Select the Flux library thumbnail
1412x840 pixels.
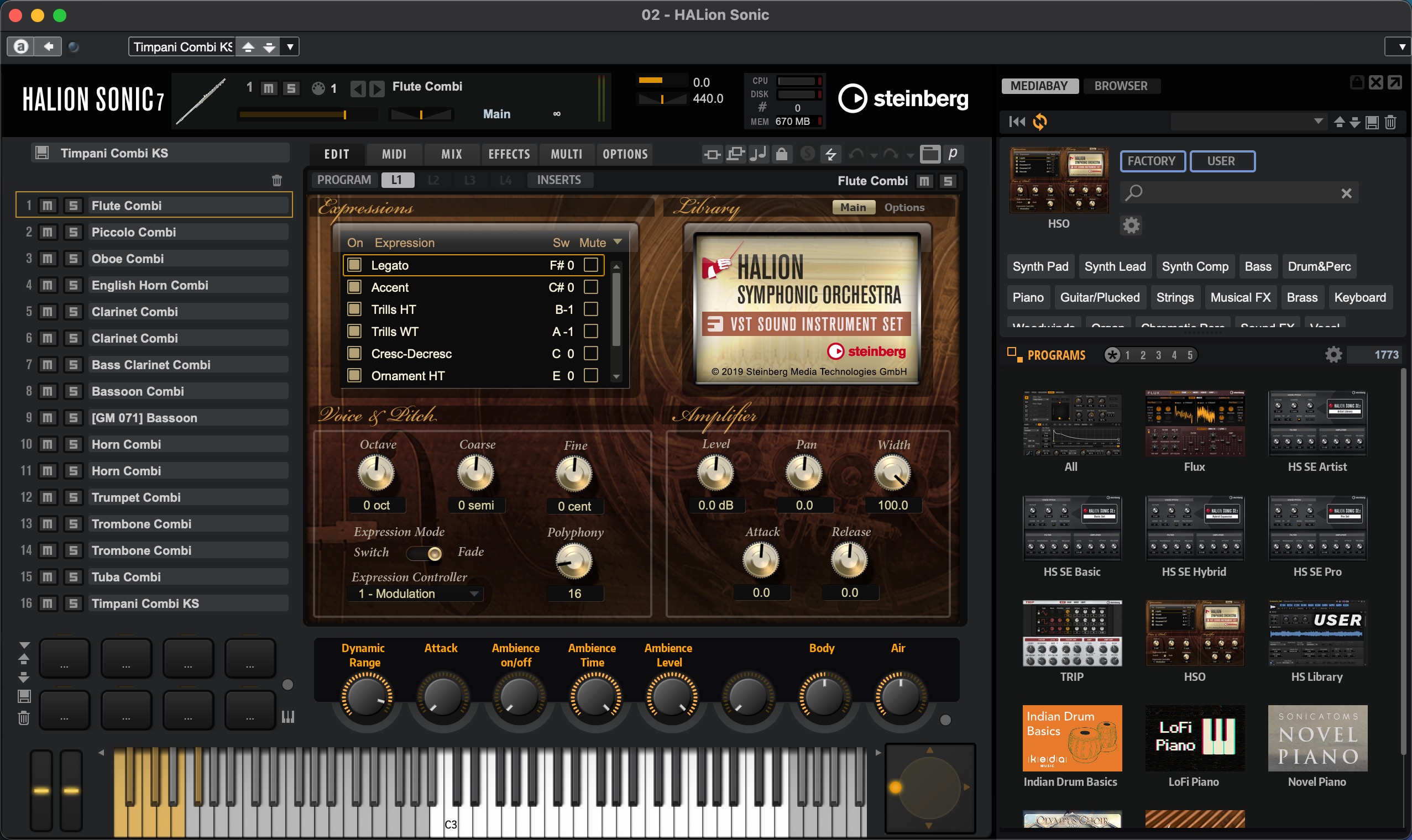(x=1195, y=422)
